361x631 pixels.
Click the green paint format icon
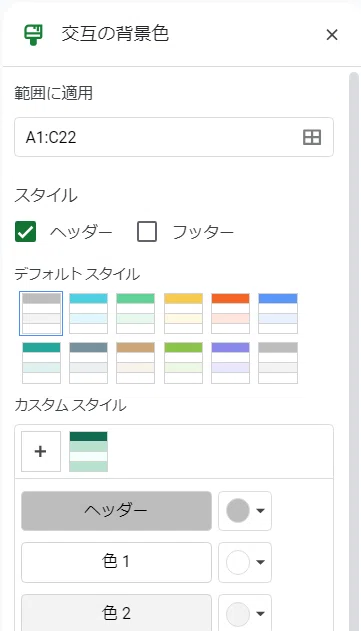[x=33, y=35]
